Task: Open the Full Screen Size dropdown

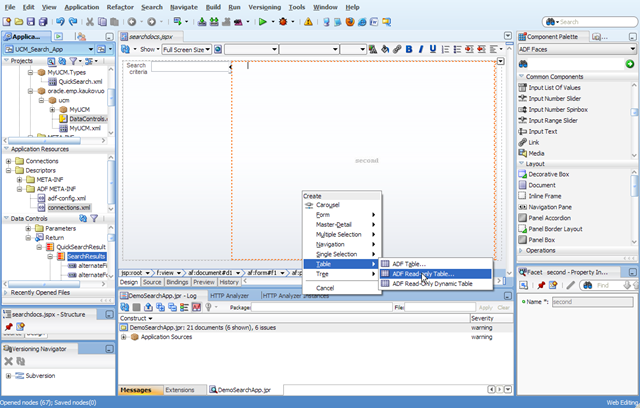Action: coord(187,49)
